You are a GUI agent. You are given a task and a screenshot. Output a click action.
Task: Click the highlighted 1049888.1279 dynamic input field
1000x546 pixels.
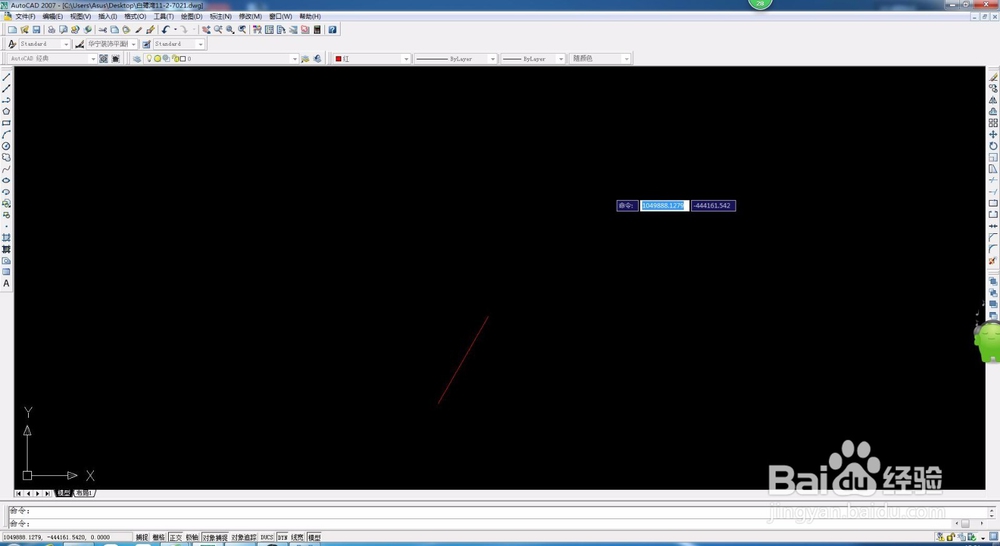point(665,205)
